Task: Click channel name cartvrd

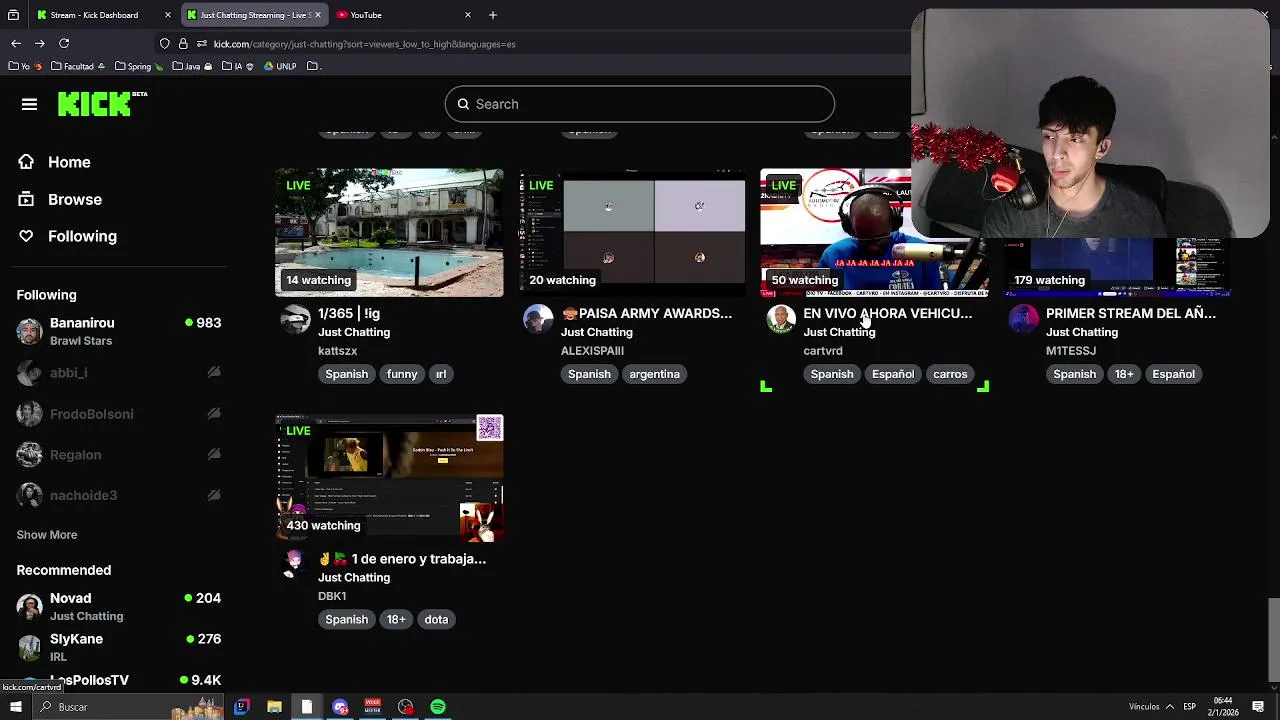Action: pos(823,351)
